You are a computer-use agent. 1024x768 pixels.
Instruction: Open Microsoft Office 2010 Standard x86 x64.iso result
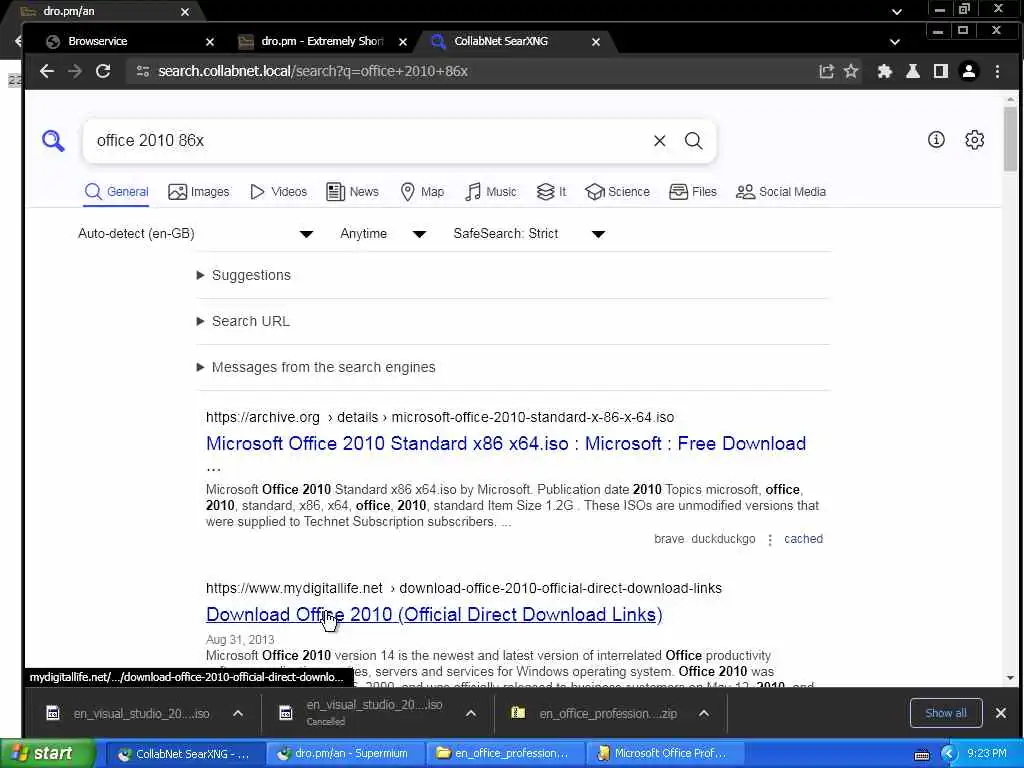506,443
